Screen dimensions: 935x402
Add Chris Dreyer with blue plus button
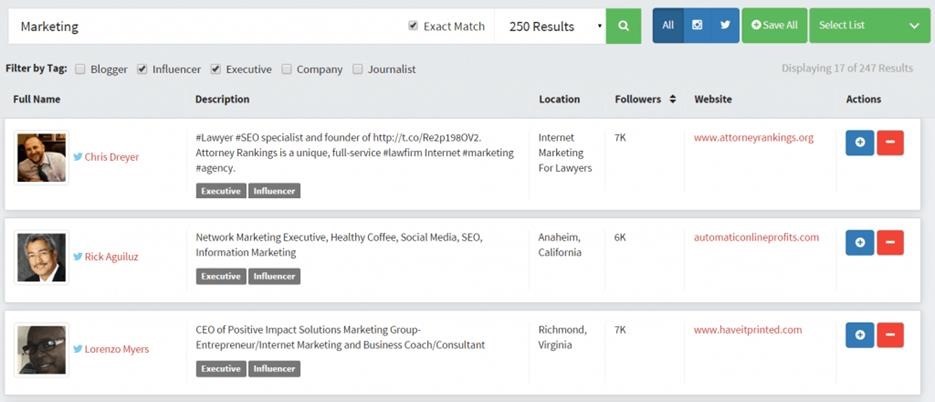pos(859,142)
